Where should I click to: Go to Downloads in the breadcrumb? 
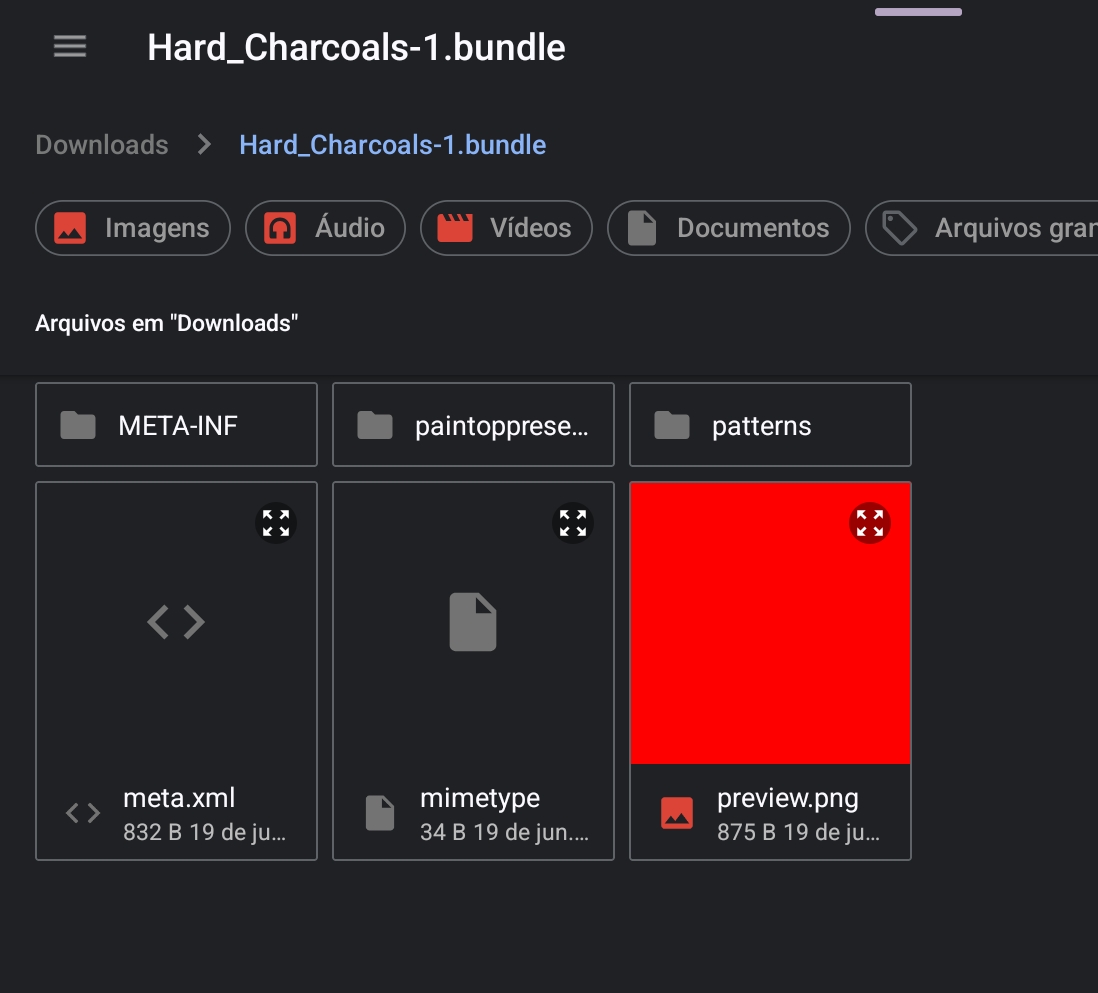(102, 145)
